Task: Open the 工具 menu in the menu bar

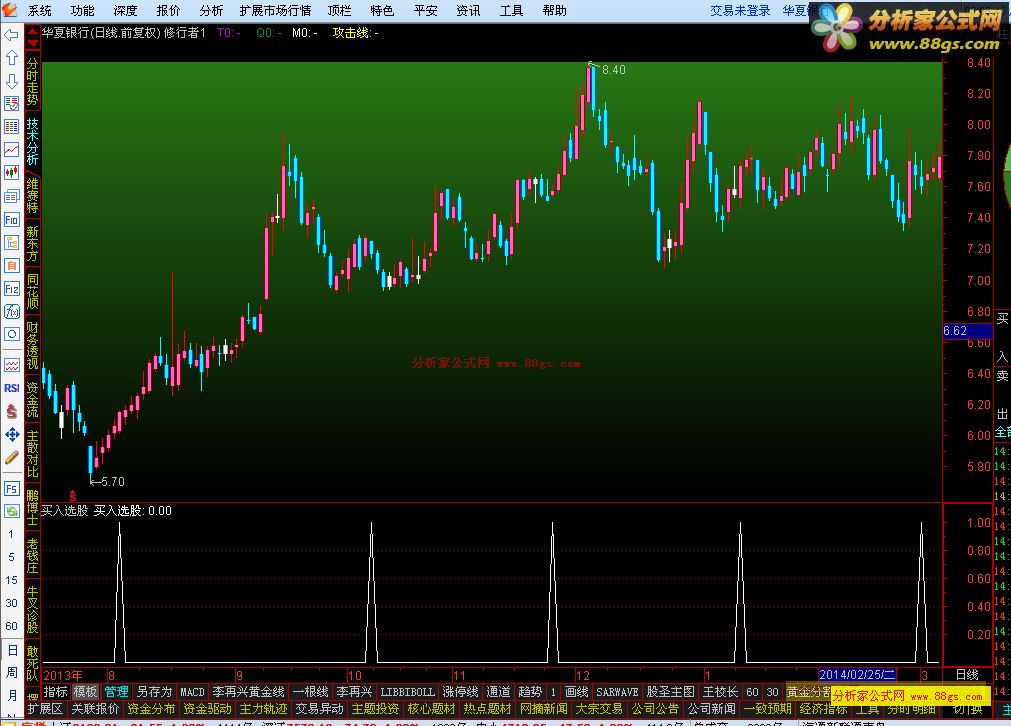Action: click(511, 10)
